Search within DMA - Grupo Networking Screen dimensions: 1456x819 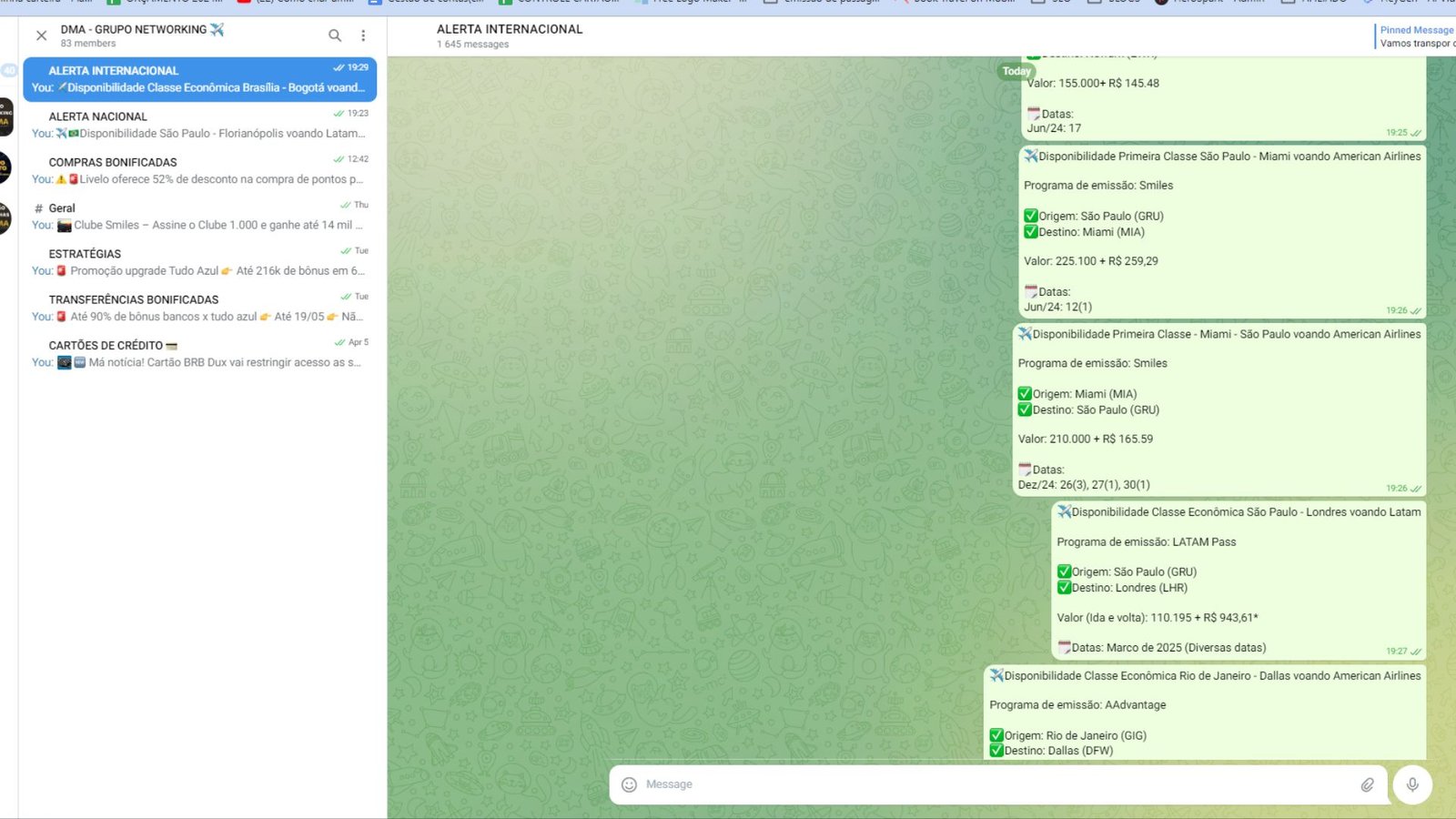pos(335,35)
